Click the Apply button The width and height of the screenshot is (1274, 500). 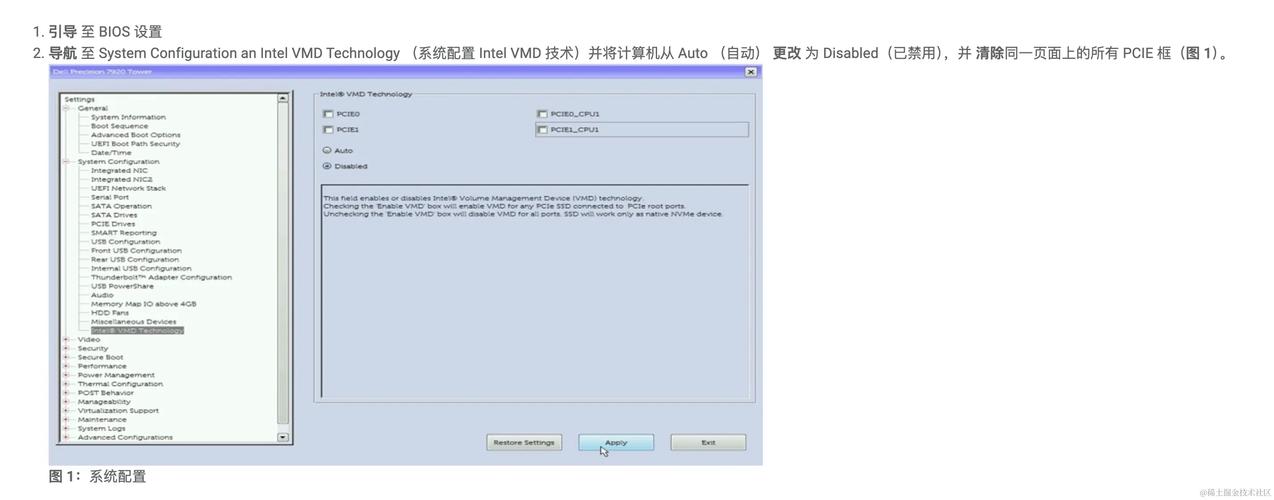pos(616,442)
